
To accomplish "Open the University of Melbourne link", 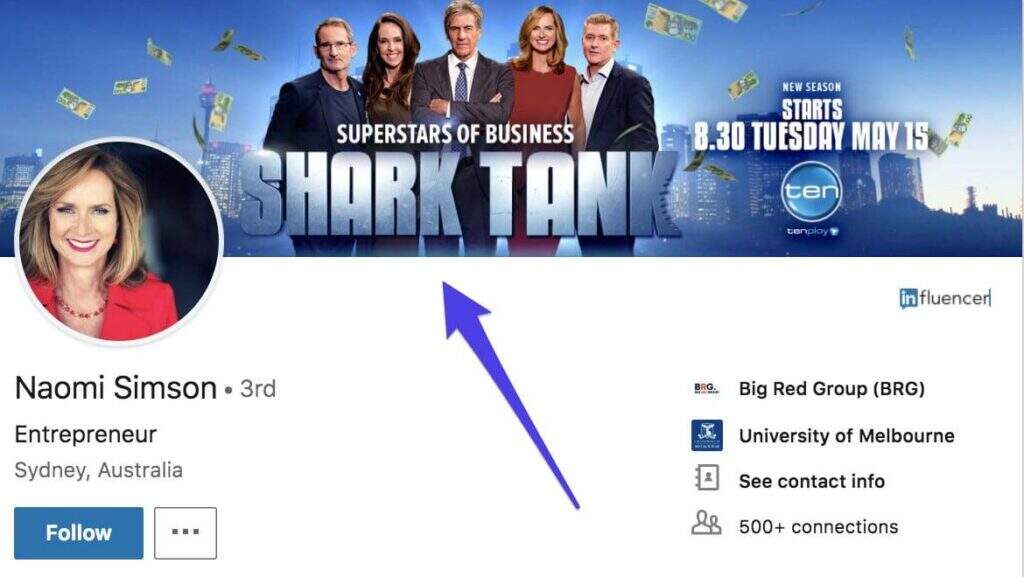I will point(846,436).
